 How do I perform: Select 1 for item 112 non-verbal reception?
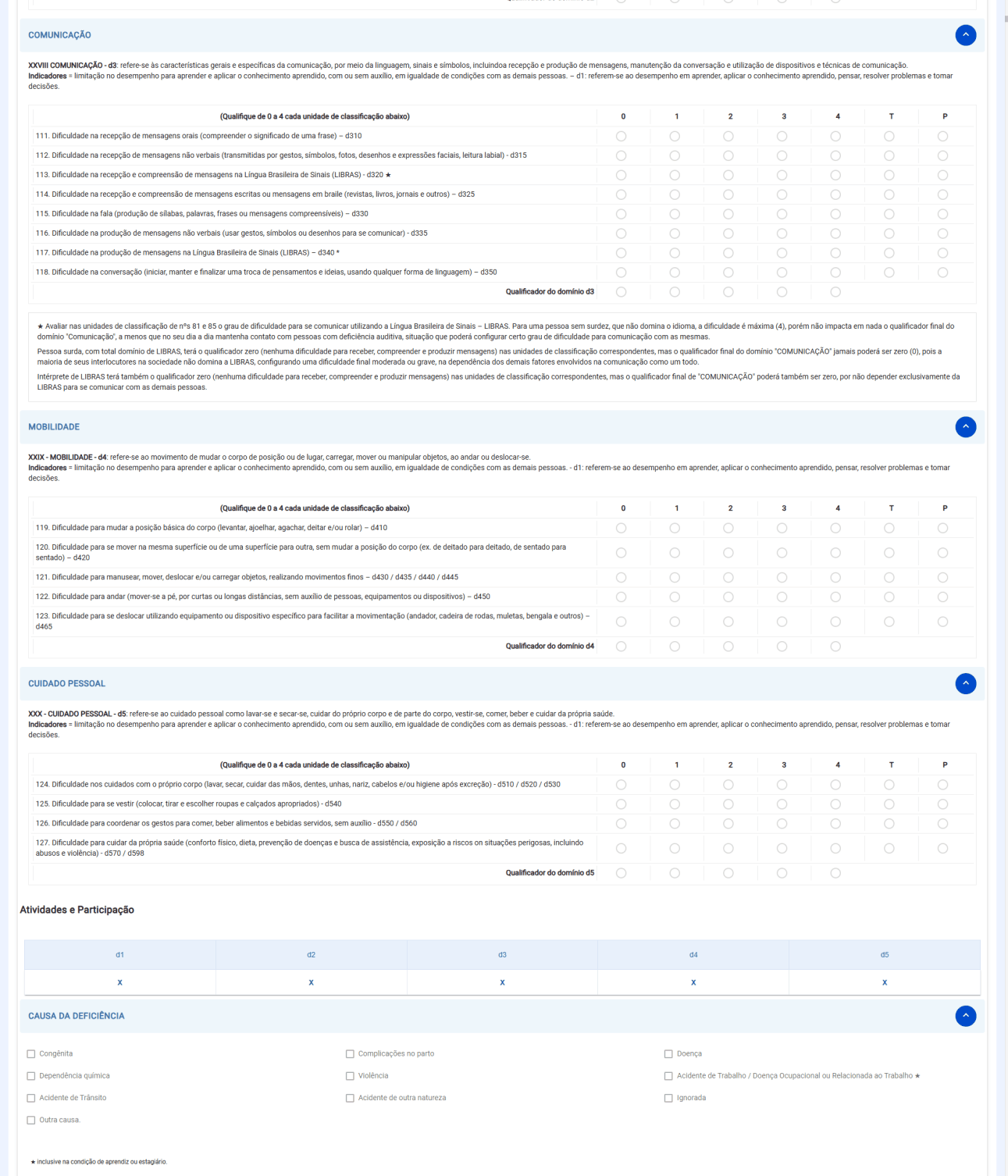pos(675,155)
